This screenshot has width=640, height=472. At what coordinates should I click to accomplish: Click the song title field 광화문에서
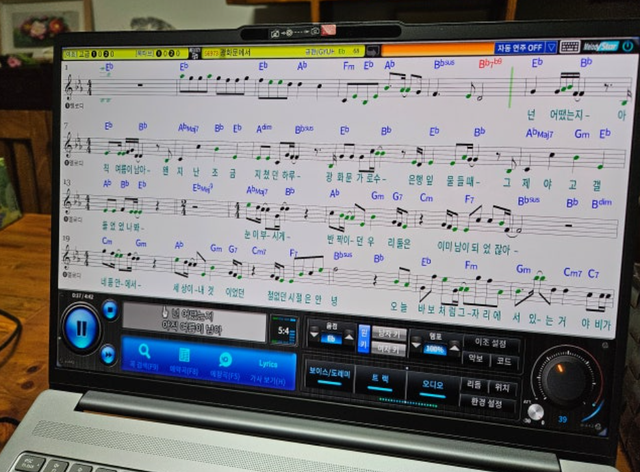(282, 52)
